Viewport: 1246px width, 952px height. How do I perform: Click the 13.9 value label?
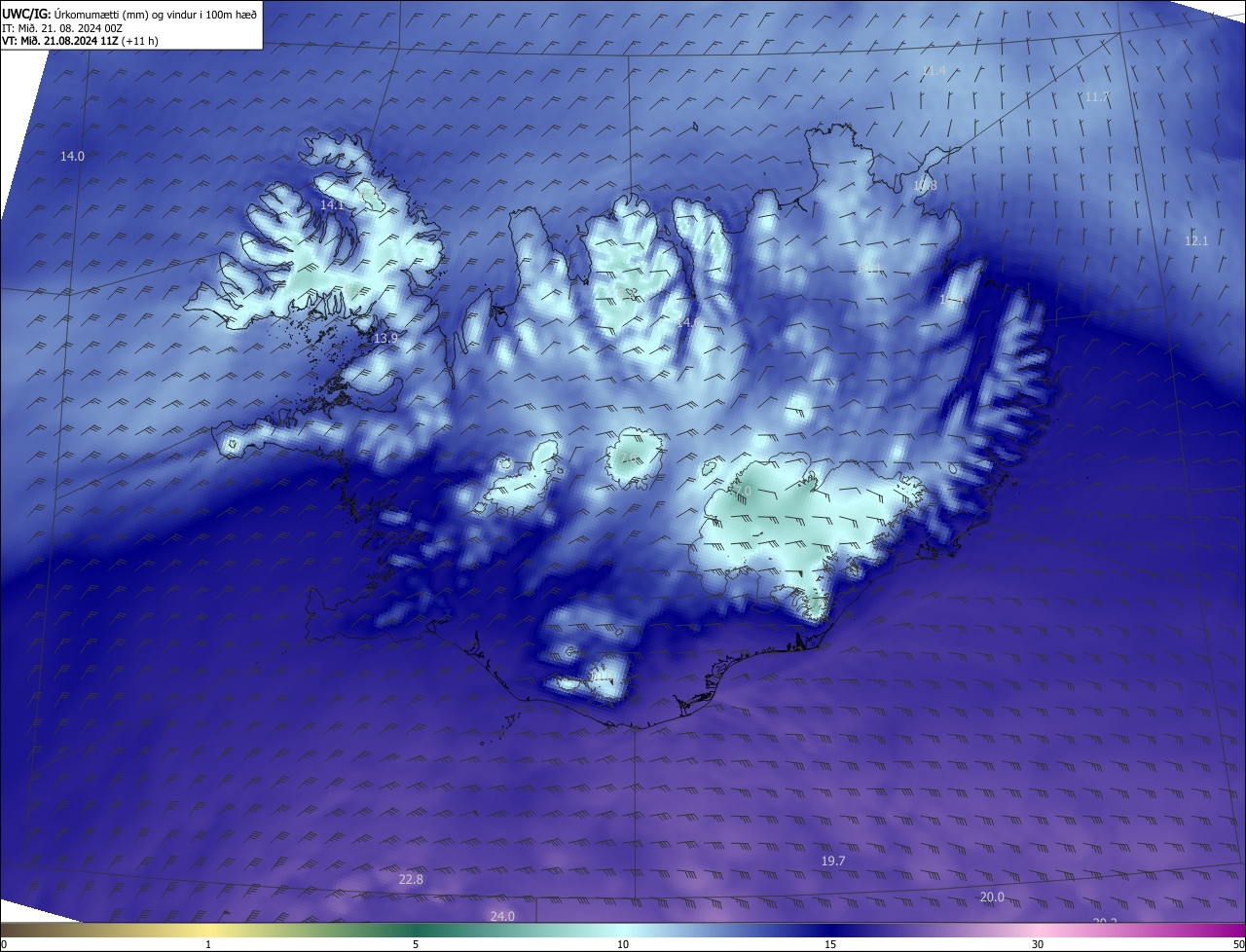click(385, 338)
